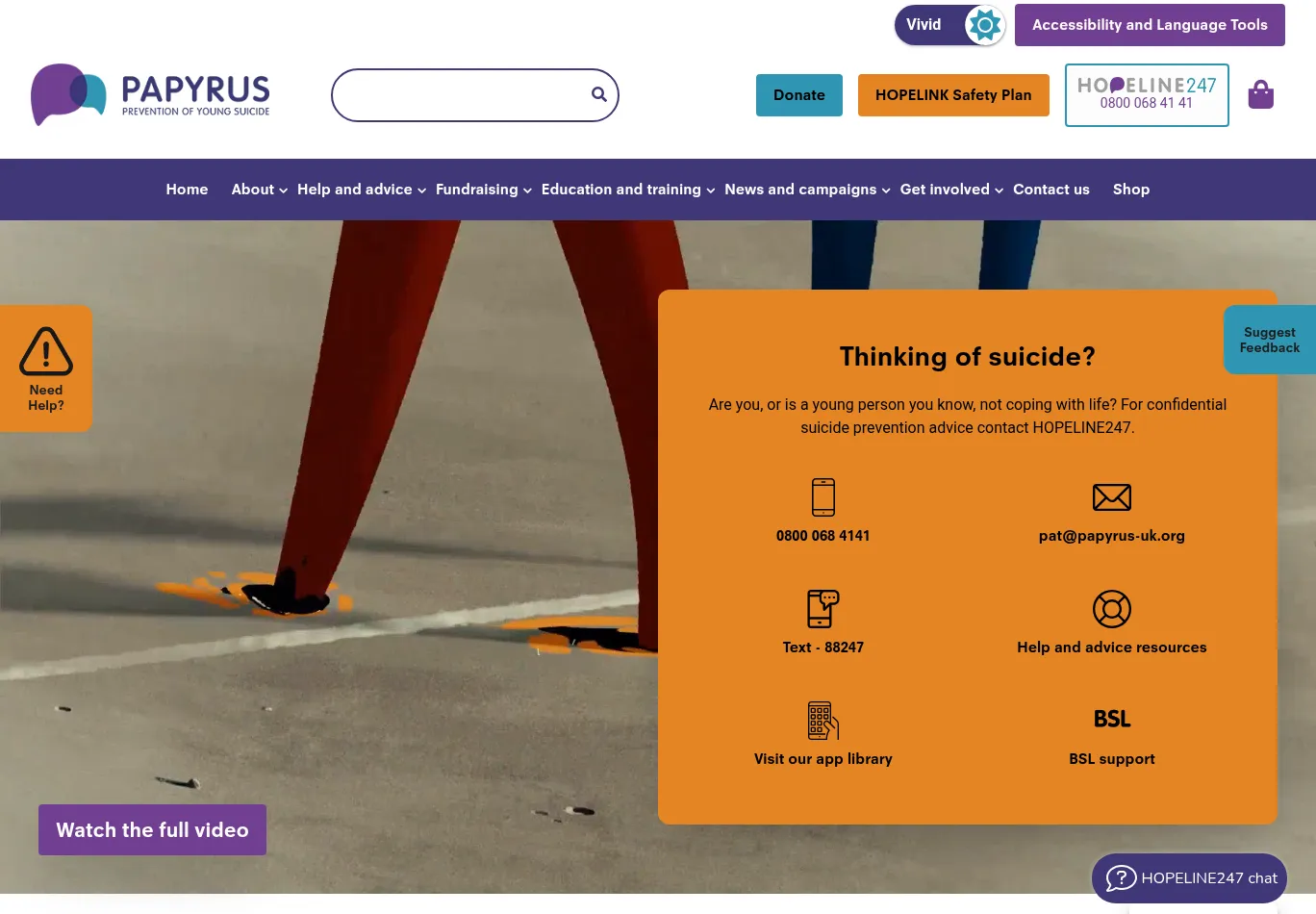This screenshot has width=1316, height=914.
Task: Click the envelope email icon
Action: click(x=1111, y=497)
